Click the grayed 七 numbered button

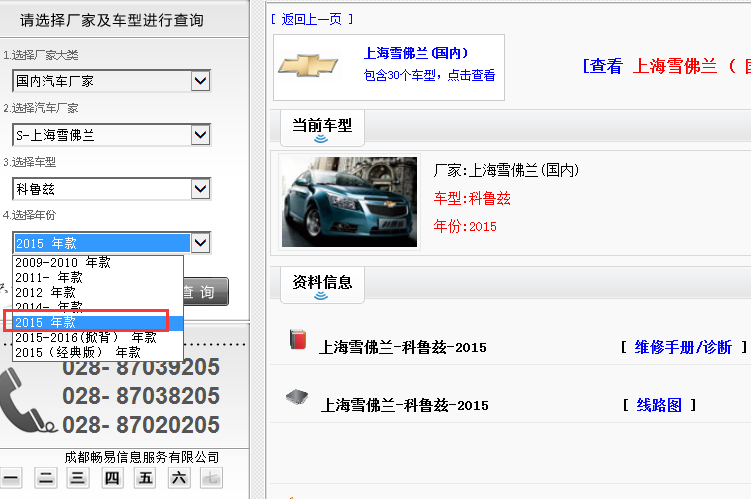point(211,478)
